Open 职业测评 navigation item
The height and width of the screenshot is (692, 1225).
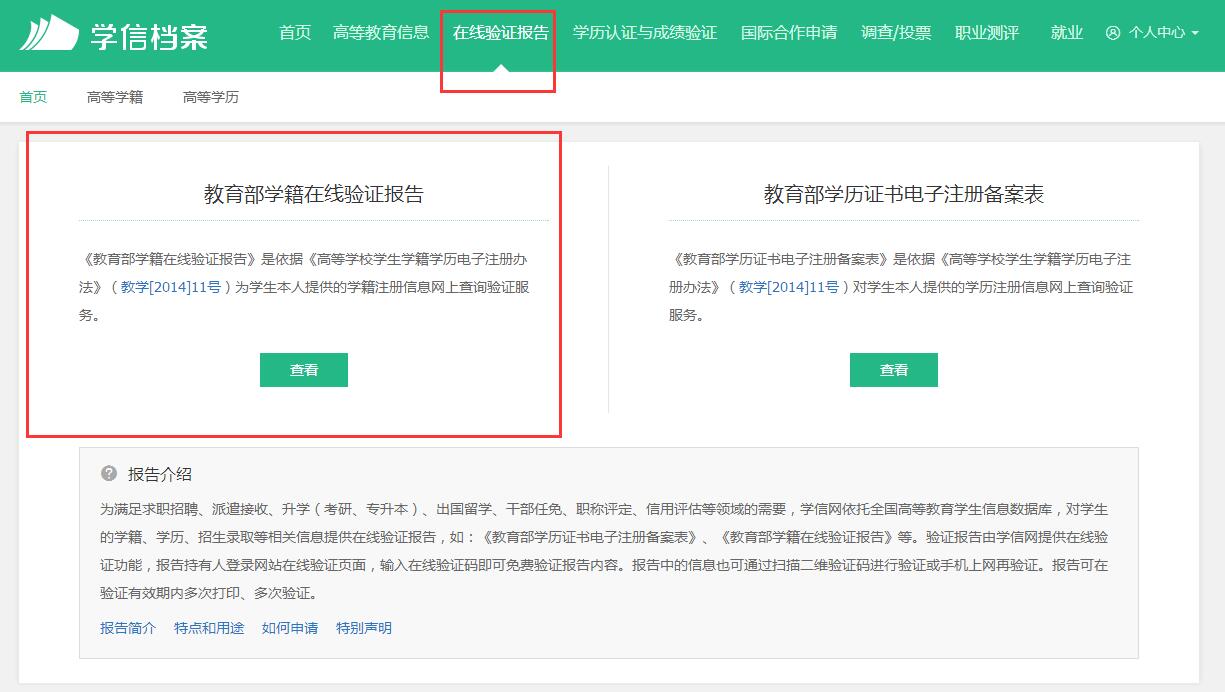tap(987, 33)
